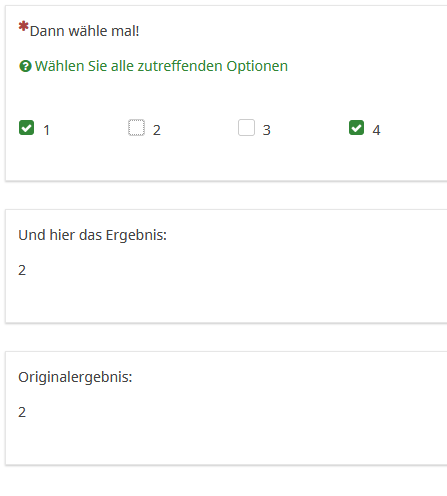Click the label text "4" beside fourth checkbox
Screen dimensions: 447x496
pyautogui.click(x=376, y=130)
